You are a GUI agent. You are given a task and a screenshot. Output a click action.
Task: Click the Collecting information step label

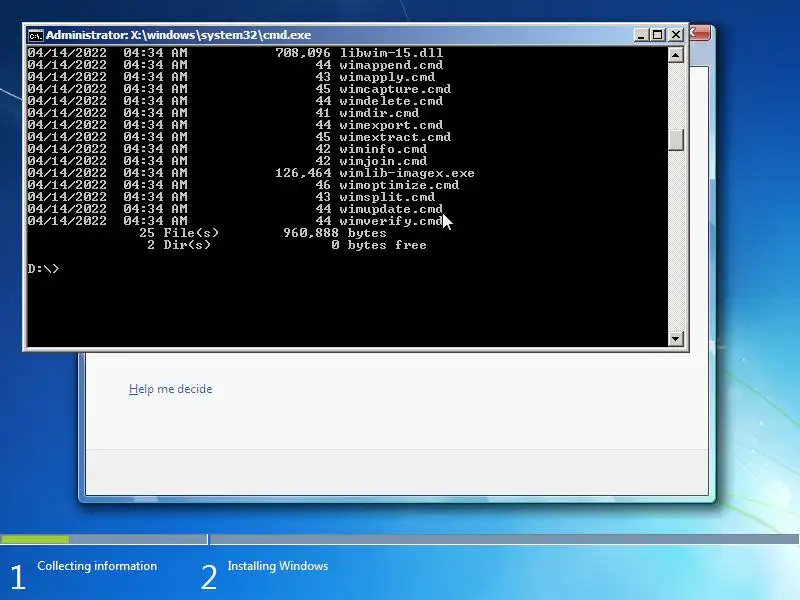coord(97,566)
